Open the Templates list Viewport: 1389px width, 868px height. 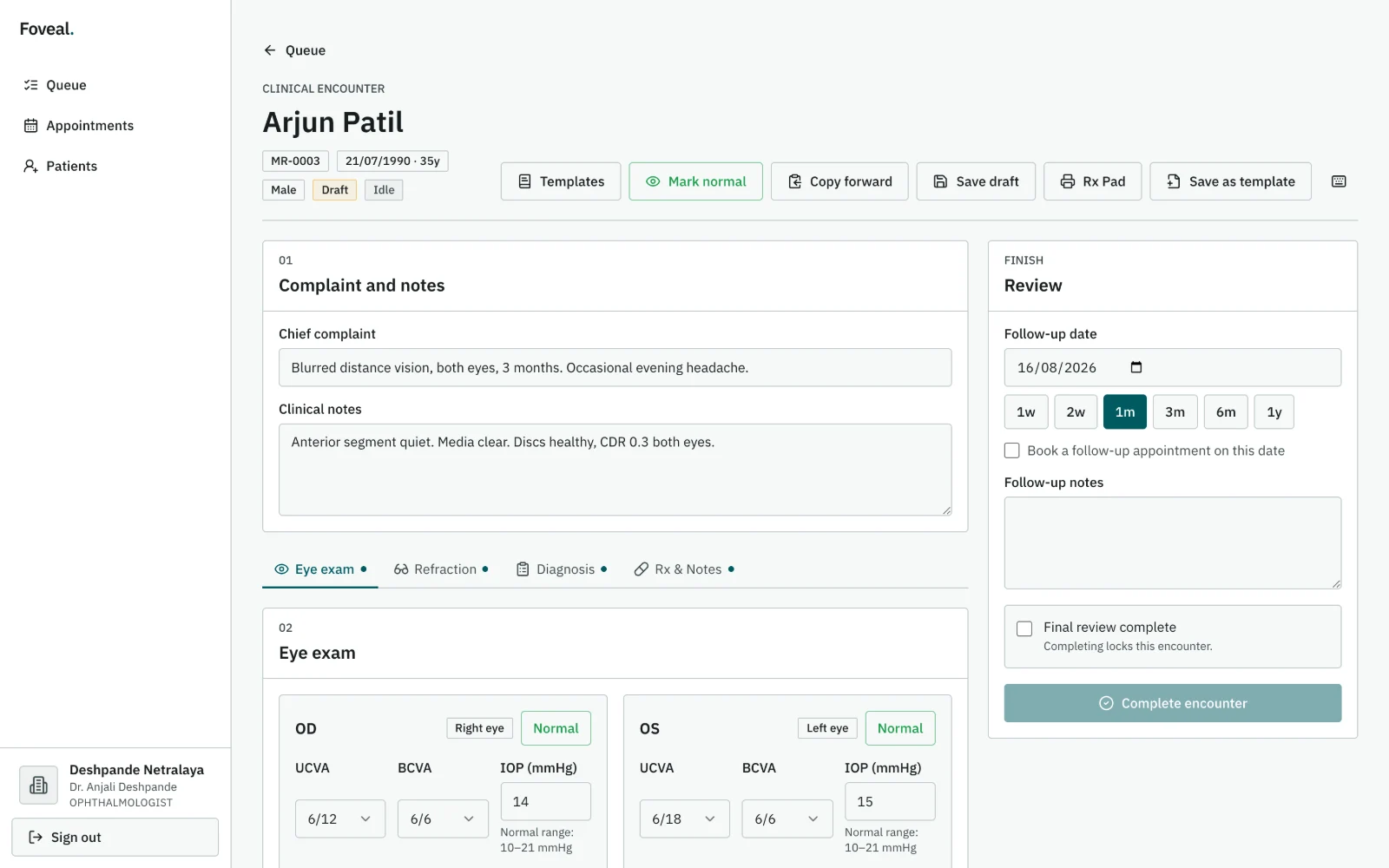click(561, 181)
